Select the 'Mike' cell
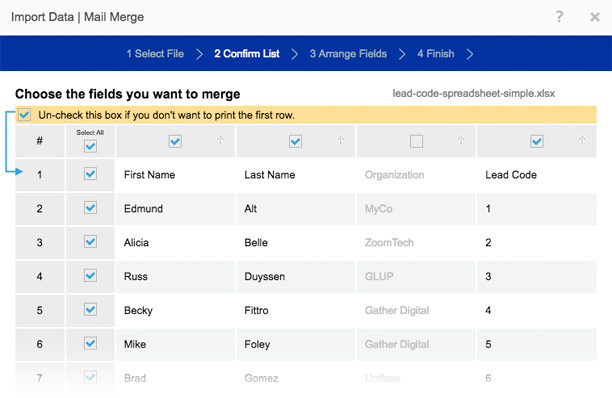 point(176,345)
